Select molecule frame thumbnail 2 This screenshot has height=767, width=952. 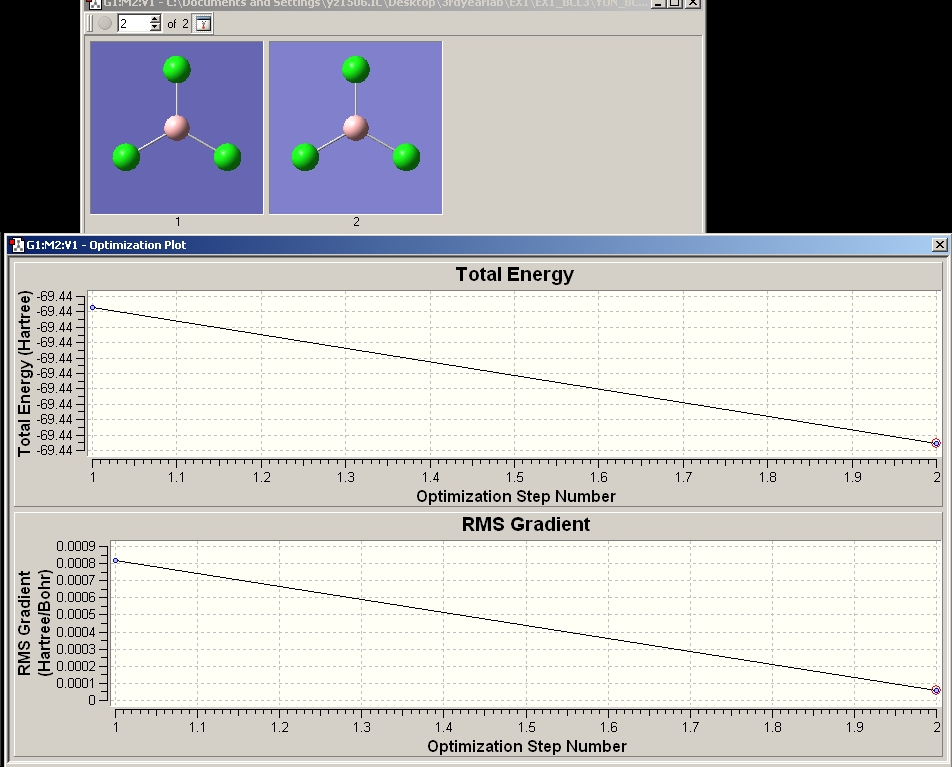click(356, 128)
